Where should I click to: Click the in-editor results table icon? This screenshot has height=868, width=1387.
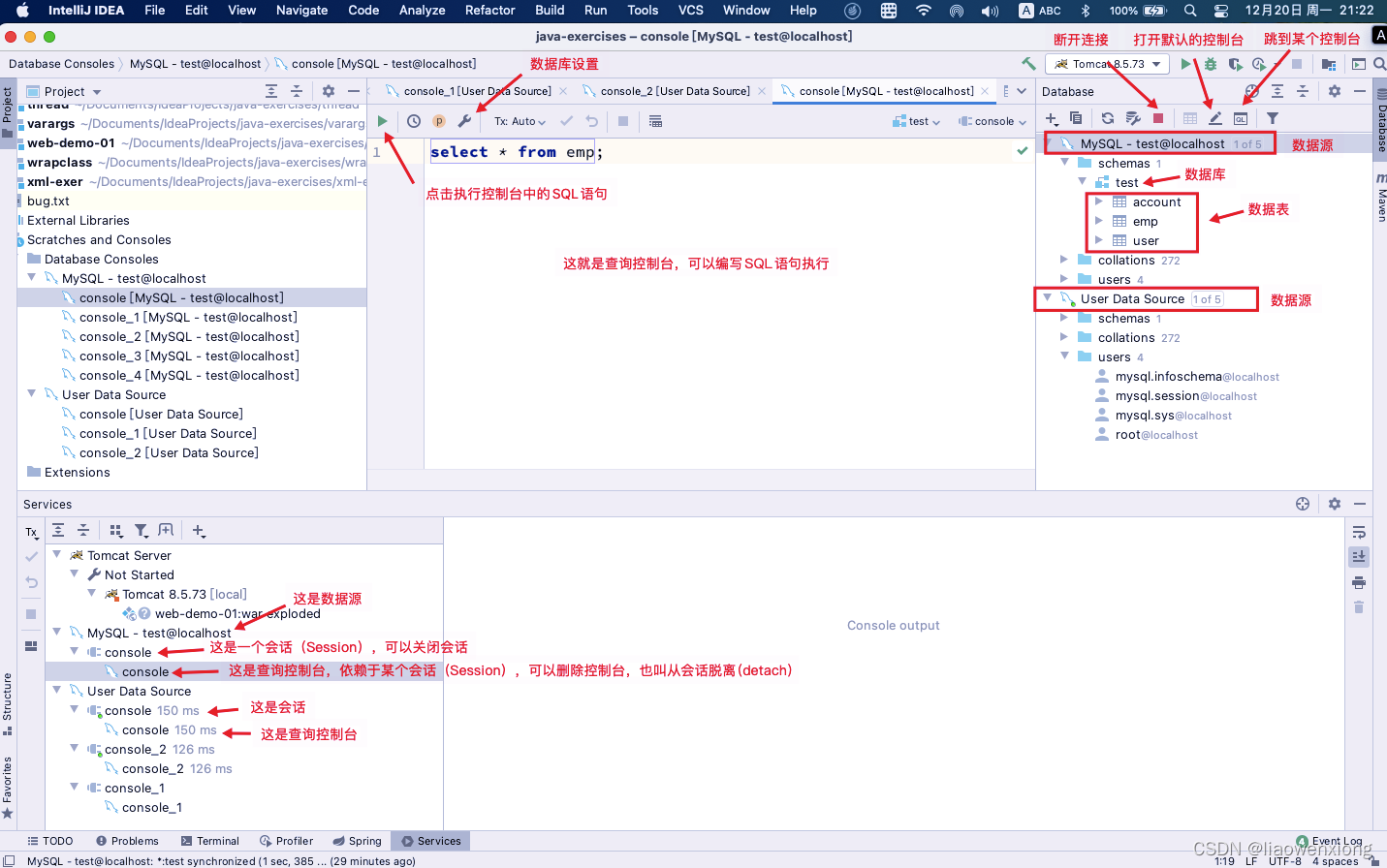click(656, 121)
